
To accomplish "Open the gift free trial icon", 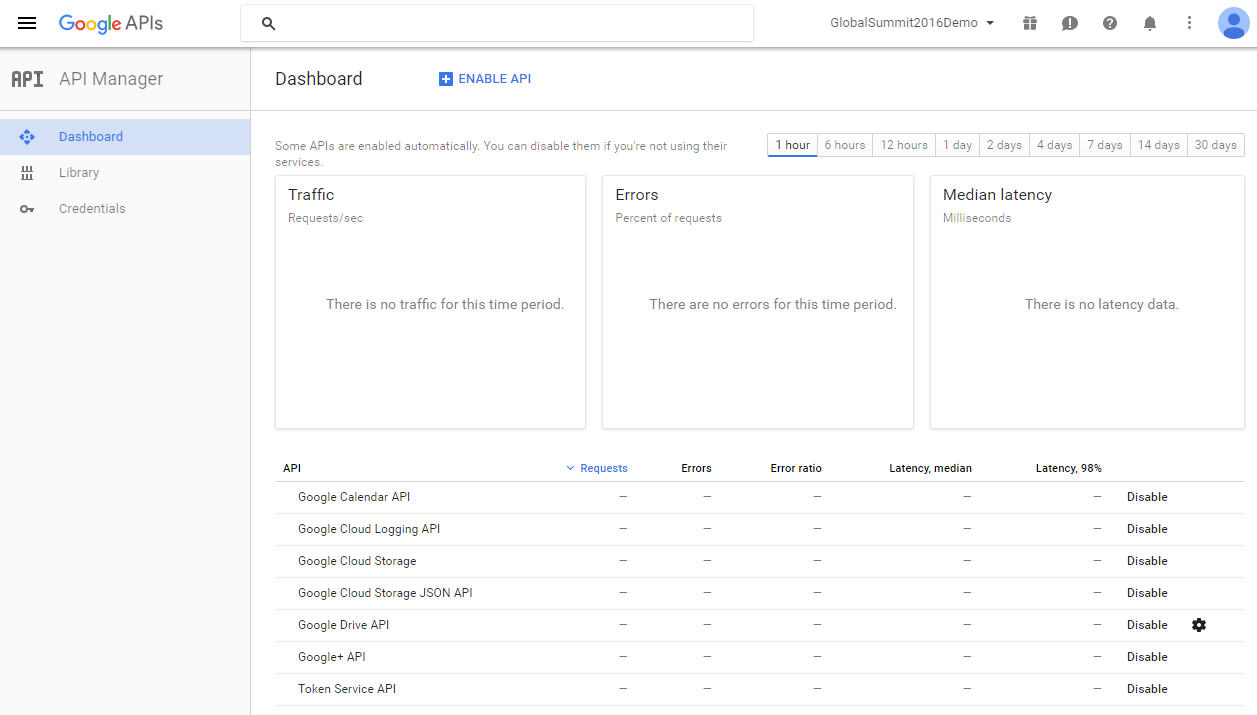I will pyautogui.click(x=1030, y=23).
